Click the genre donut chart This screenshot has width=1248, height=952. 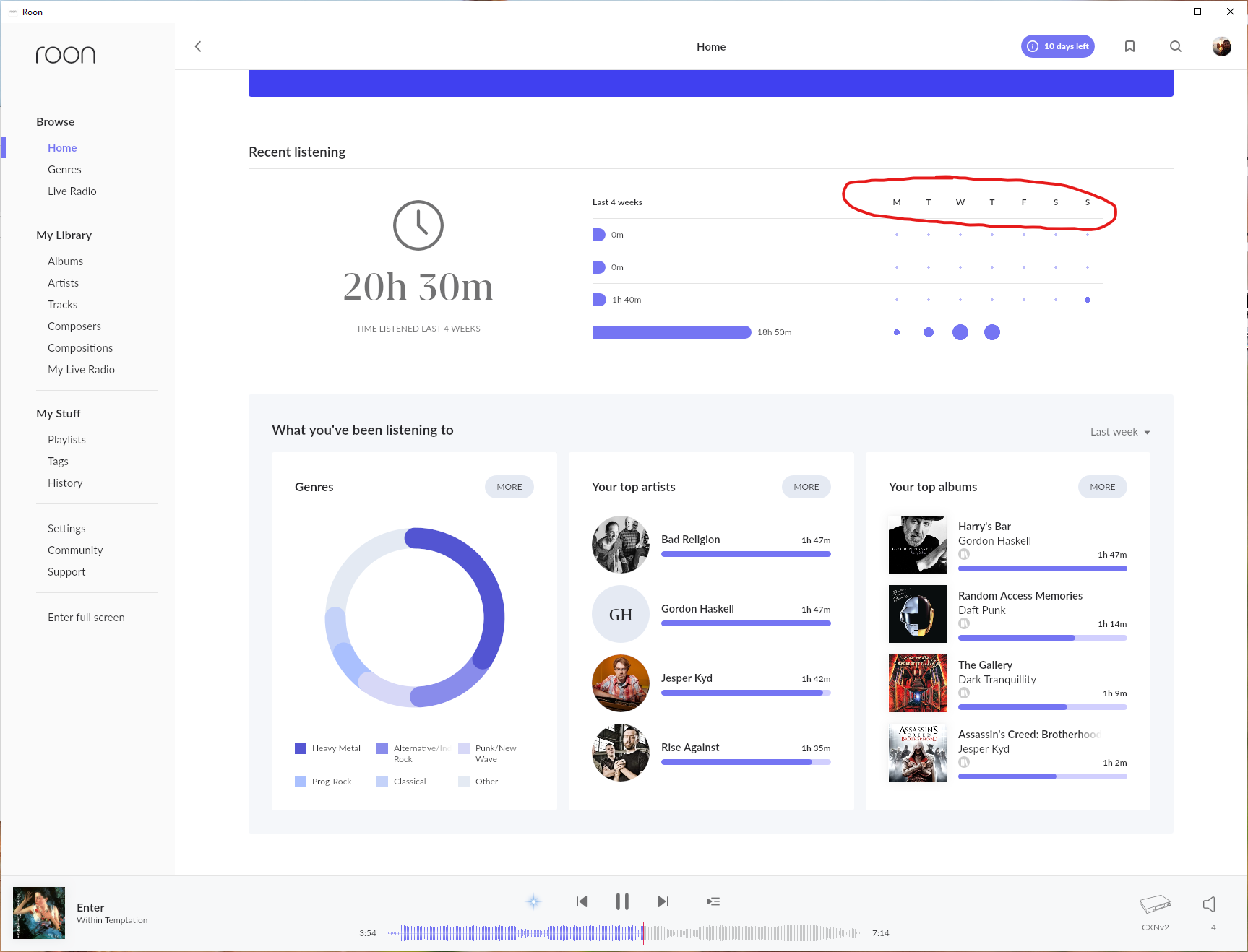415,618
